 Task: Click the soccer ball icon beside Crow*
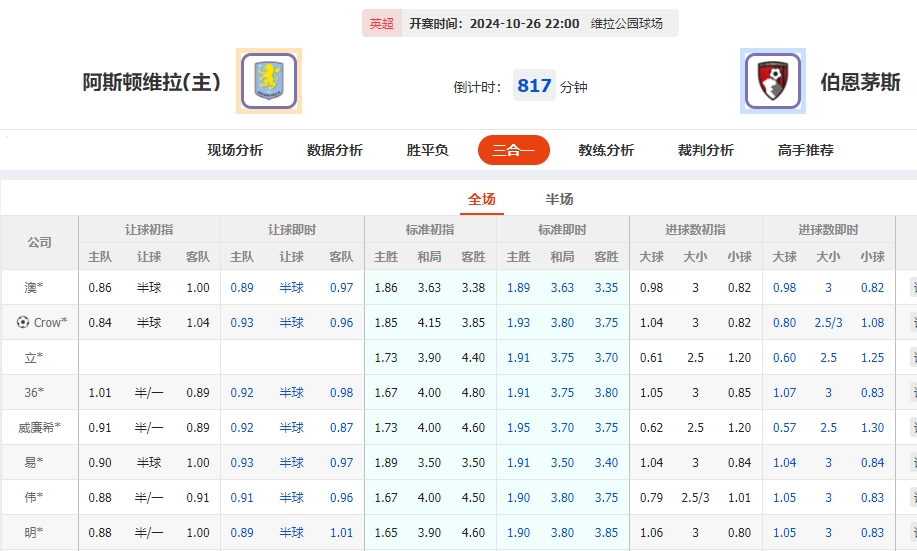click(x=23, y=323)
